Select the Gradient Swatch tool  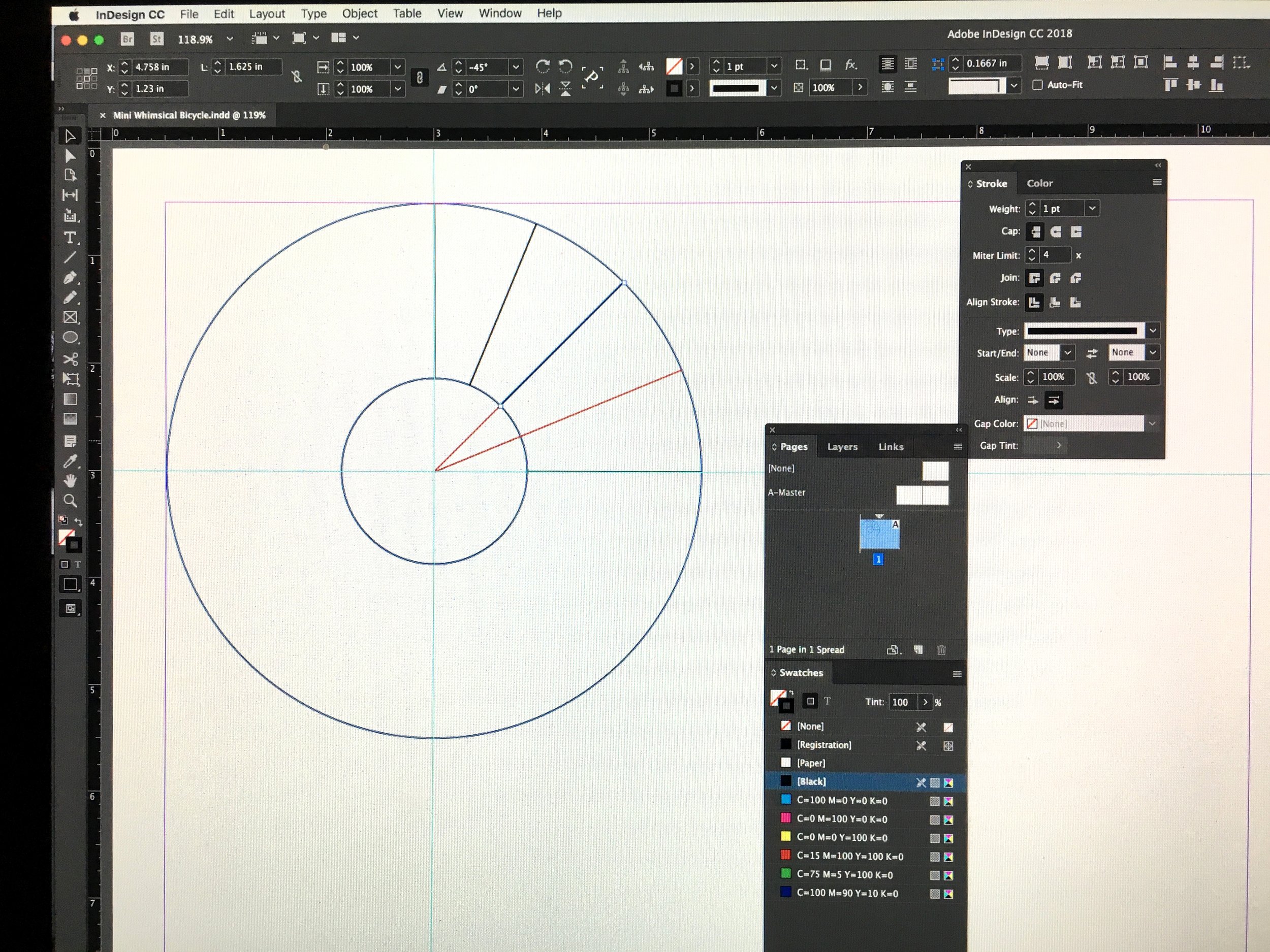coord(70,399)
